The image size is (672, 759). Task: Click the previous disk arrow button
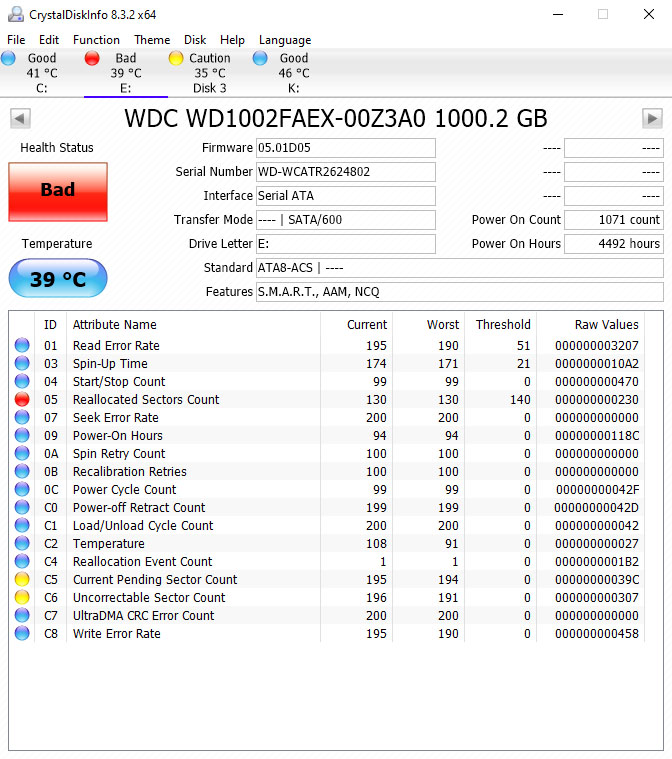[20, 119]
